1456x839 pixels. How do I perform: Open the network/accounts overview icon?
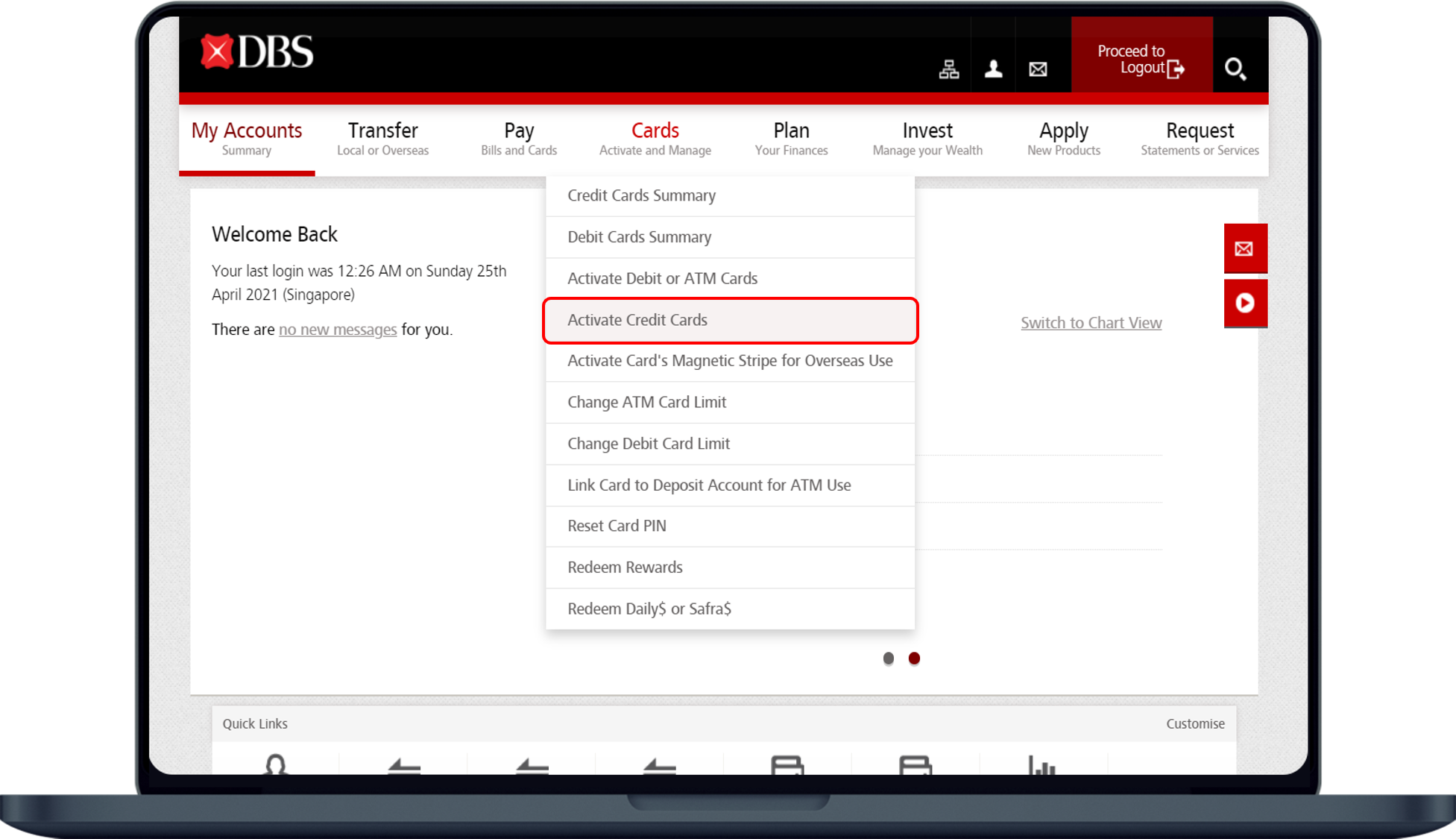click(949, 68)
